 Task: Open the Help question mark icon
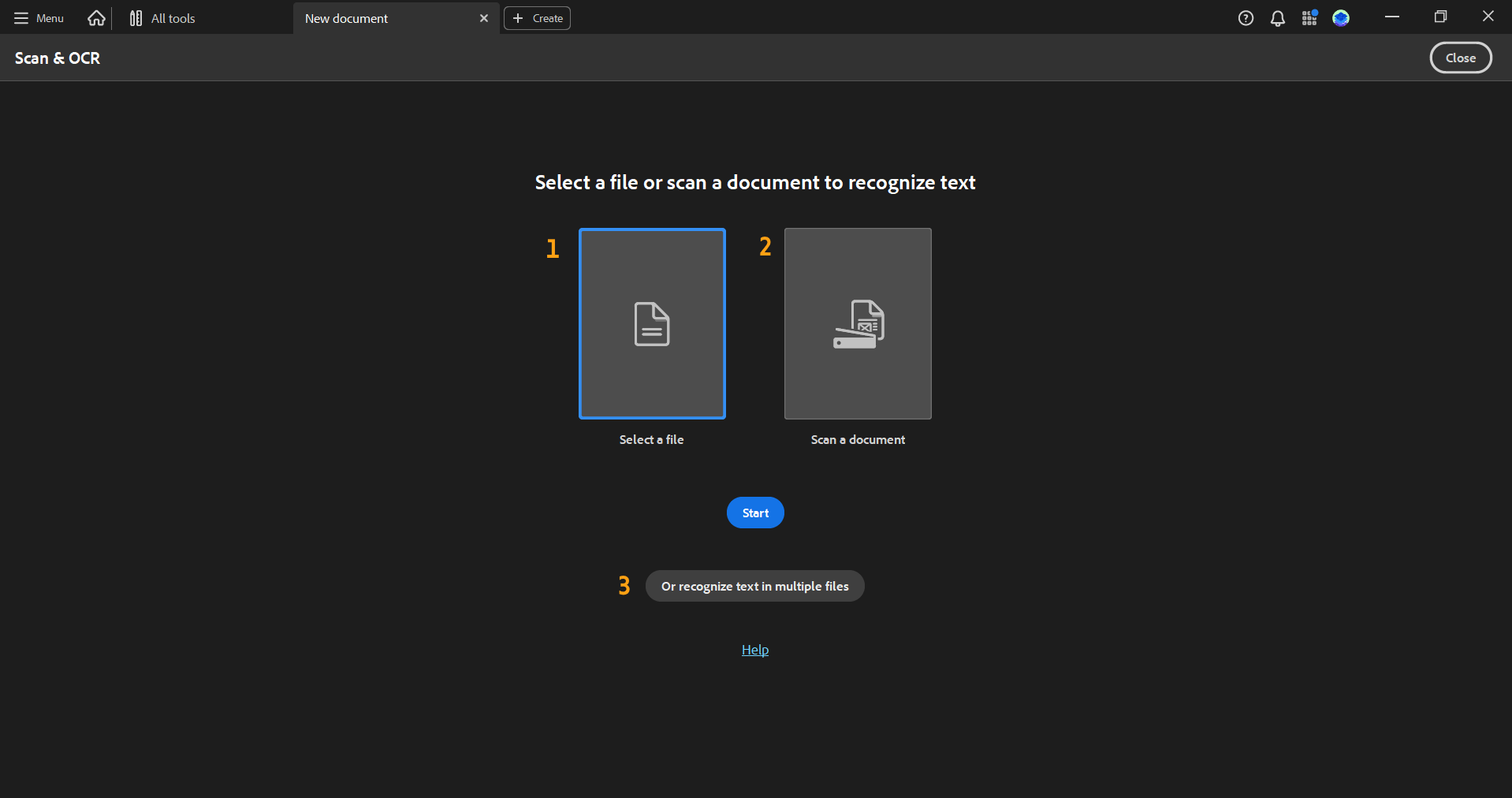1246,17
